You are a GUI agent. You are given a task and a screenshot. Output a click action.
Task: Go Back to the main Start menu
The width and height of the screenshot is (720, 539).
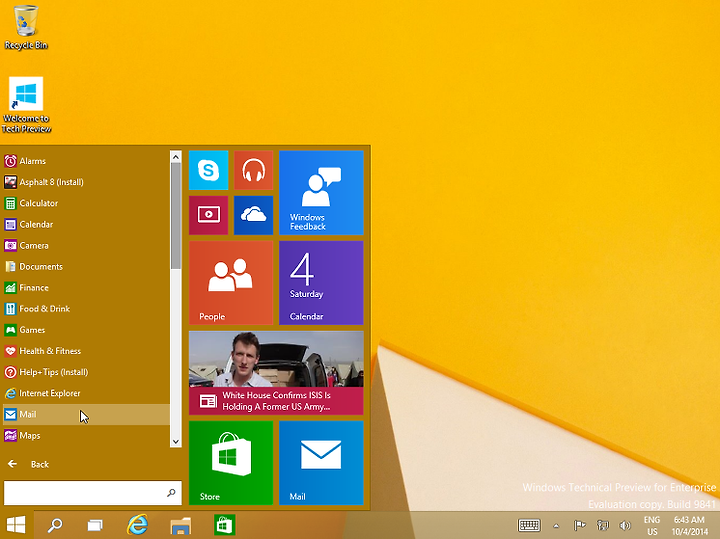(28, 464)
